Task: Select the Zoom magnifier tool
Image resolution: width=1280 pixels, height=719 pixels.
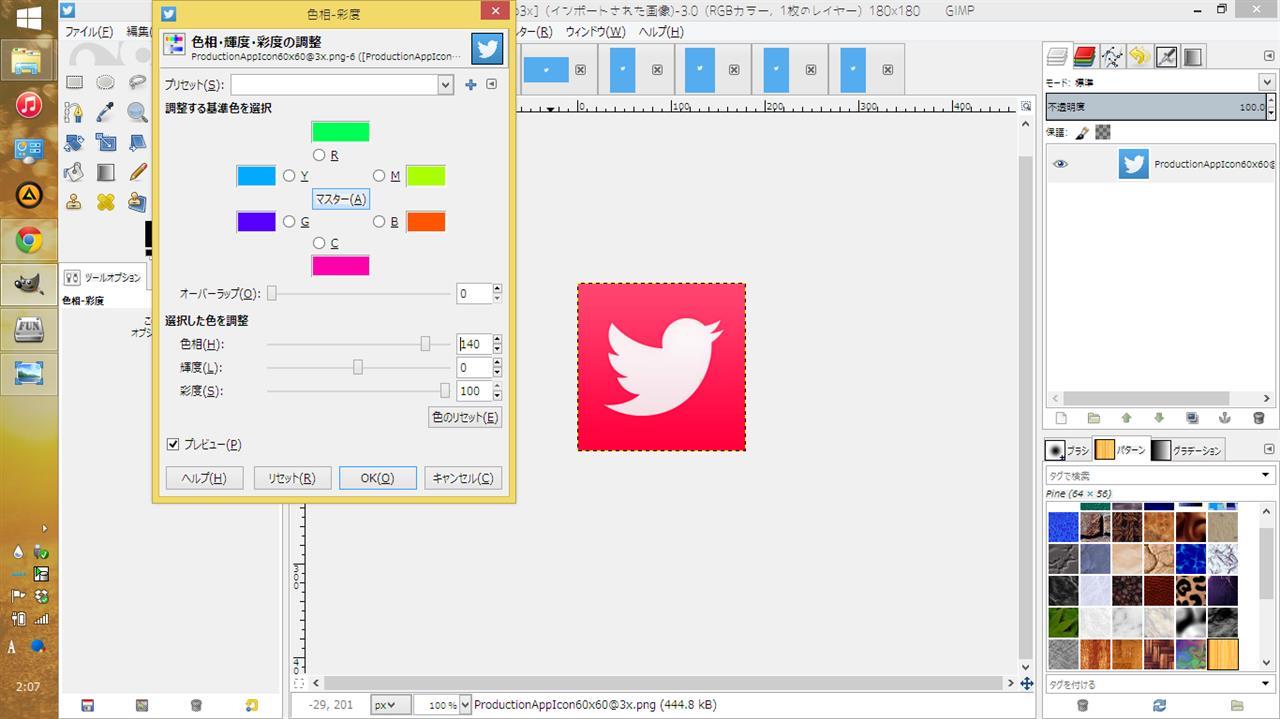Action: point(136,112)
